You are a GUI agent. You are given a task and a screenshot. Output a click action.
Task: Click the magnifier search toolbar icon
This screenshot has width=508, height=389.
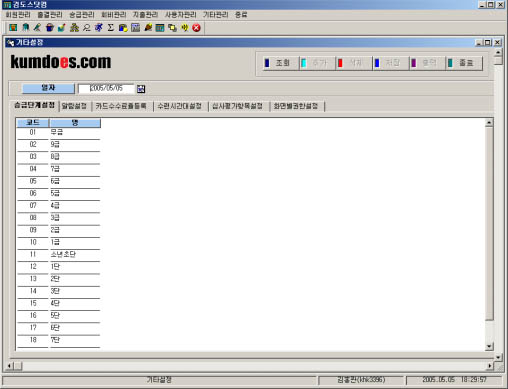click(87, 28)
